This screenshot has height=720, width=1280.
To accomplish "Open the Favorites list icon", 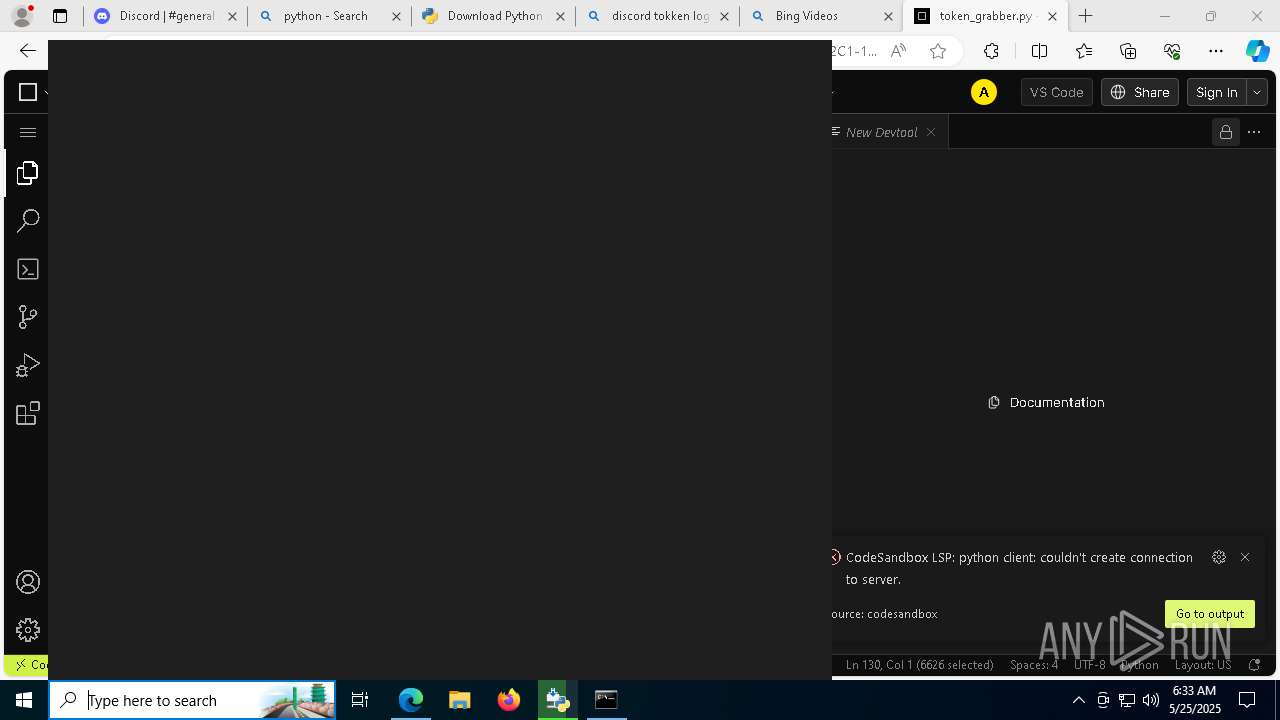I will point(1084,51).
